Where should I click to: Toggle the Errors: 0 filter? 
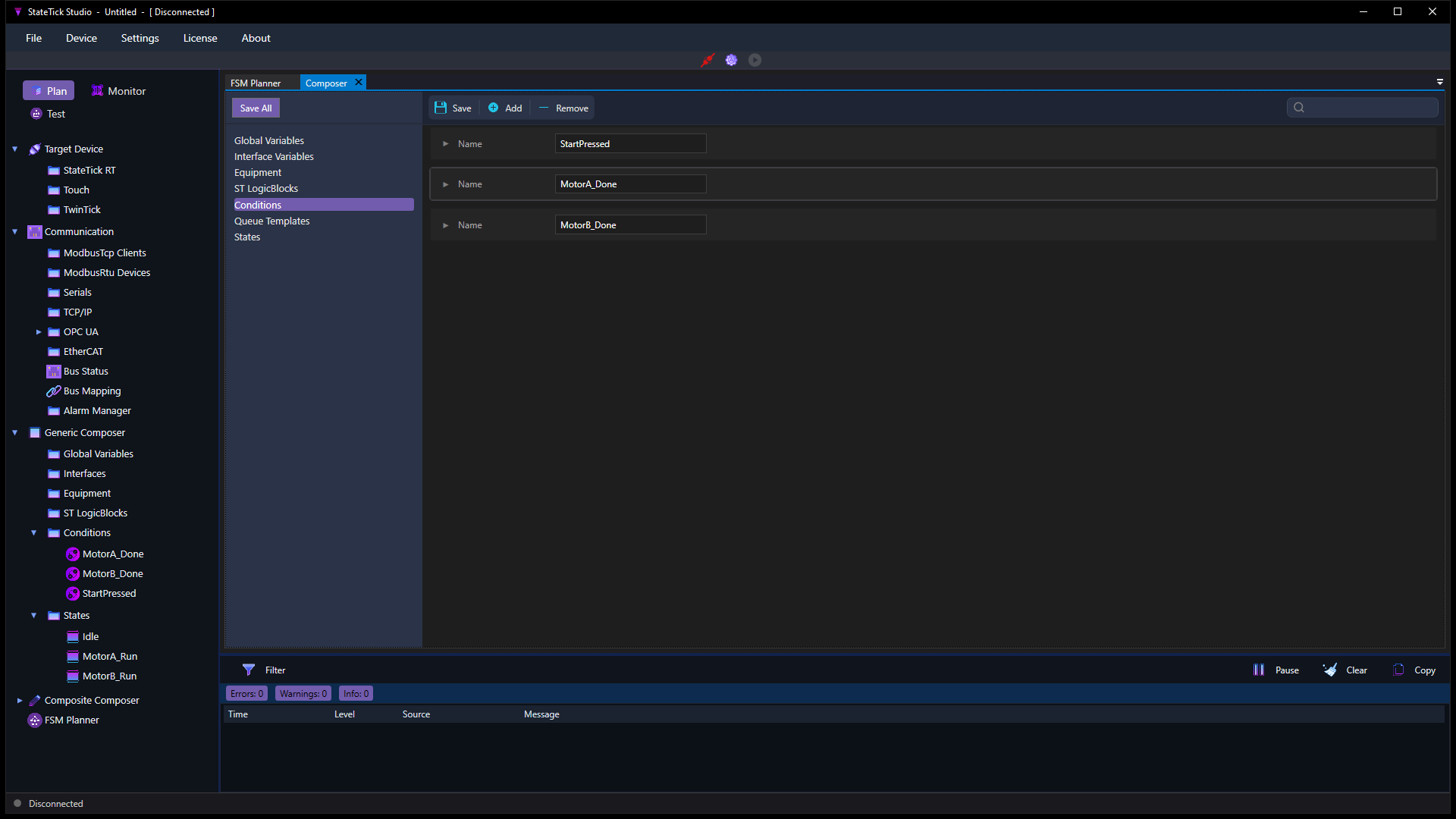pyautogui.click(x=246, y=694)
